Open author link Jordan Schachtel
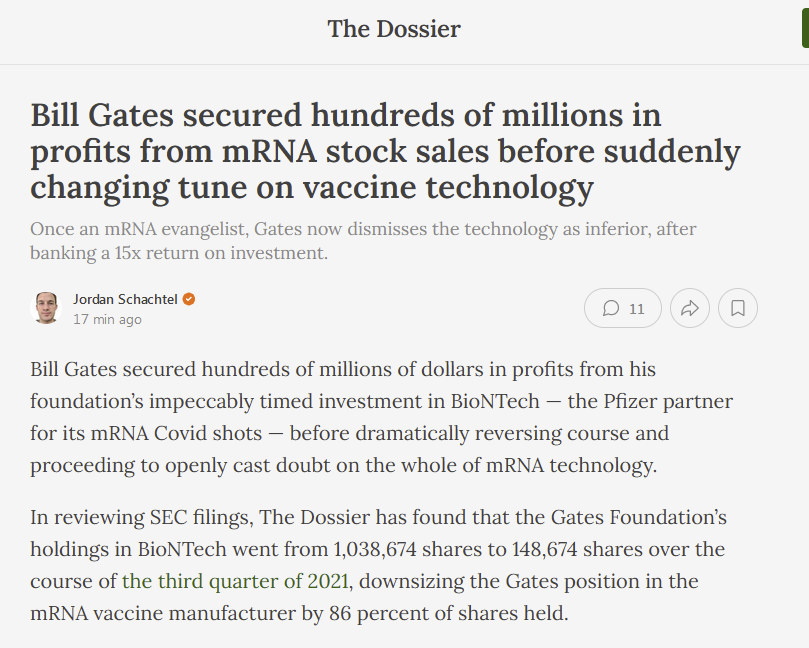Viewport: 809px width, 648px height. point(125,299)
